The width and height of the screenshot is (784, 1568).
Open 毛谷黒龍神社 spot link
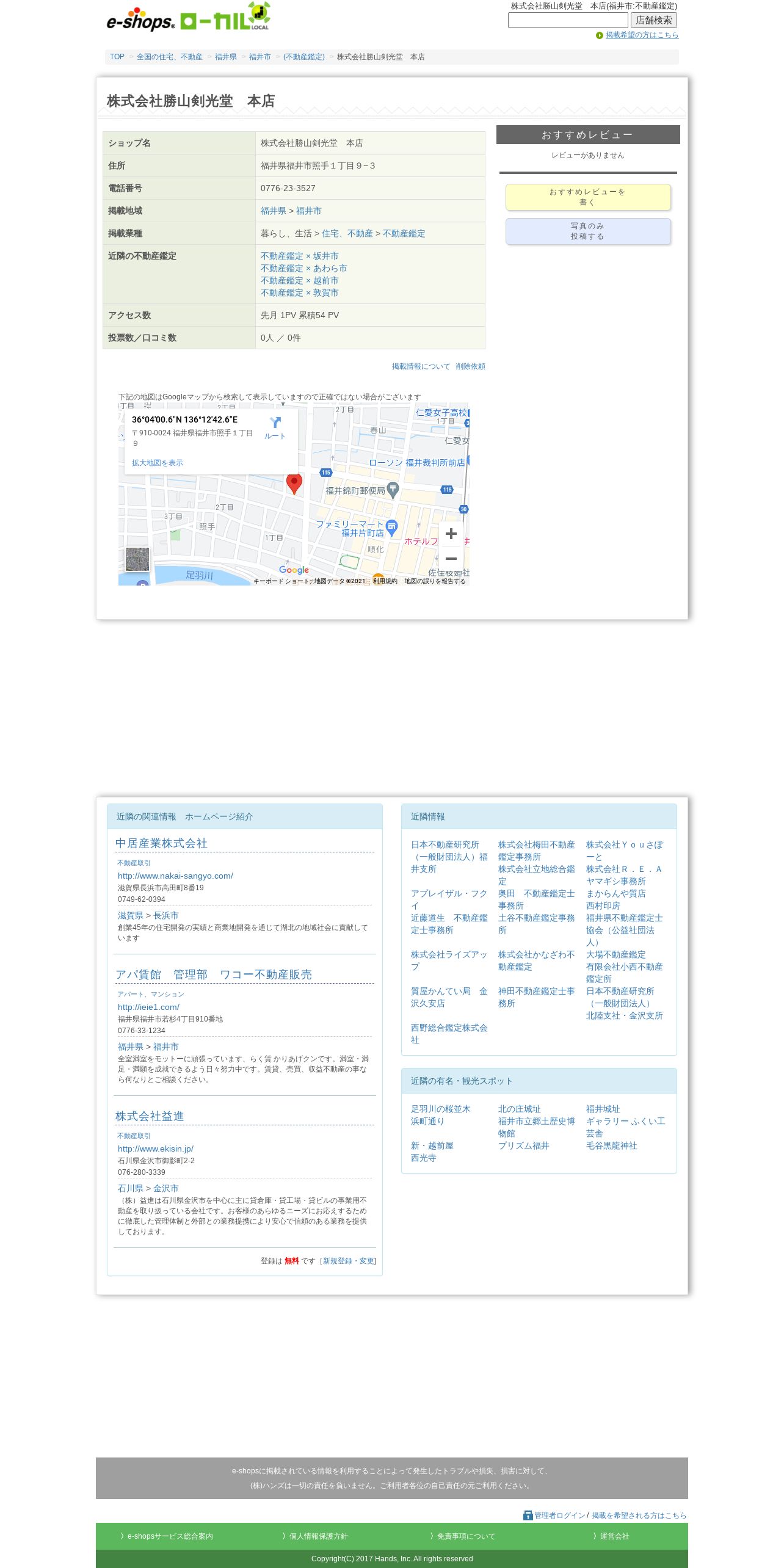pos(612,1145)
